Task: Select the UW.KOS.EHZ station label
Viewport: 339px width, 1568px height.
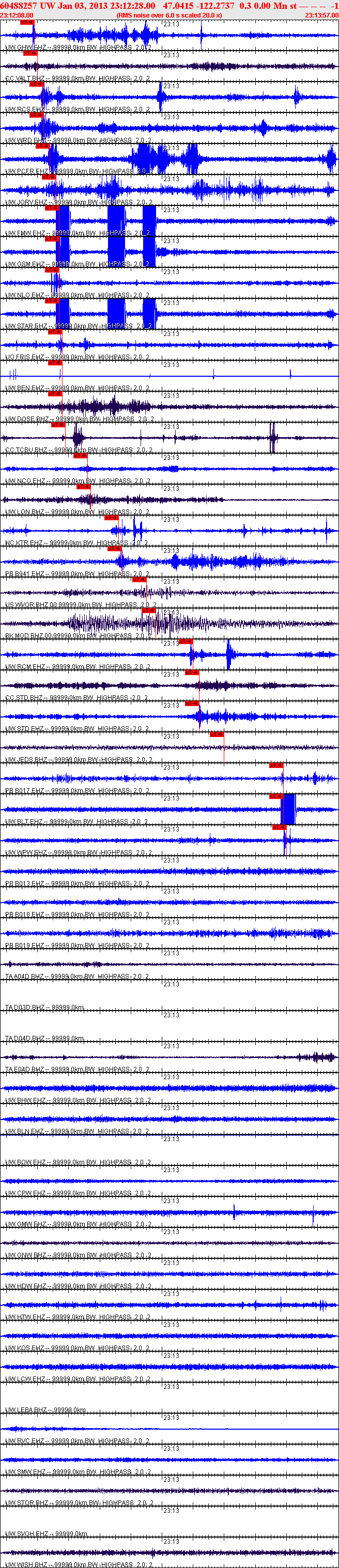Action: (x=78, y=1348)
